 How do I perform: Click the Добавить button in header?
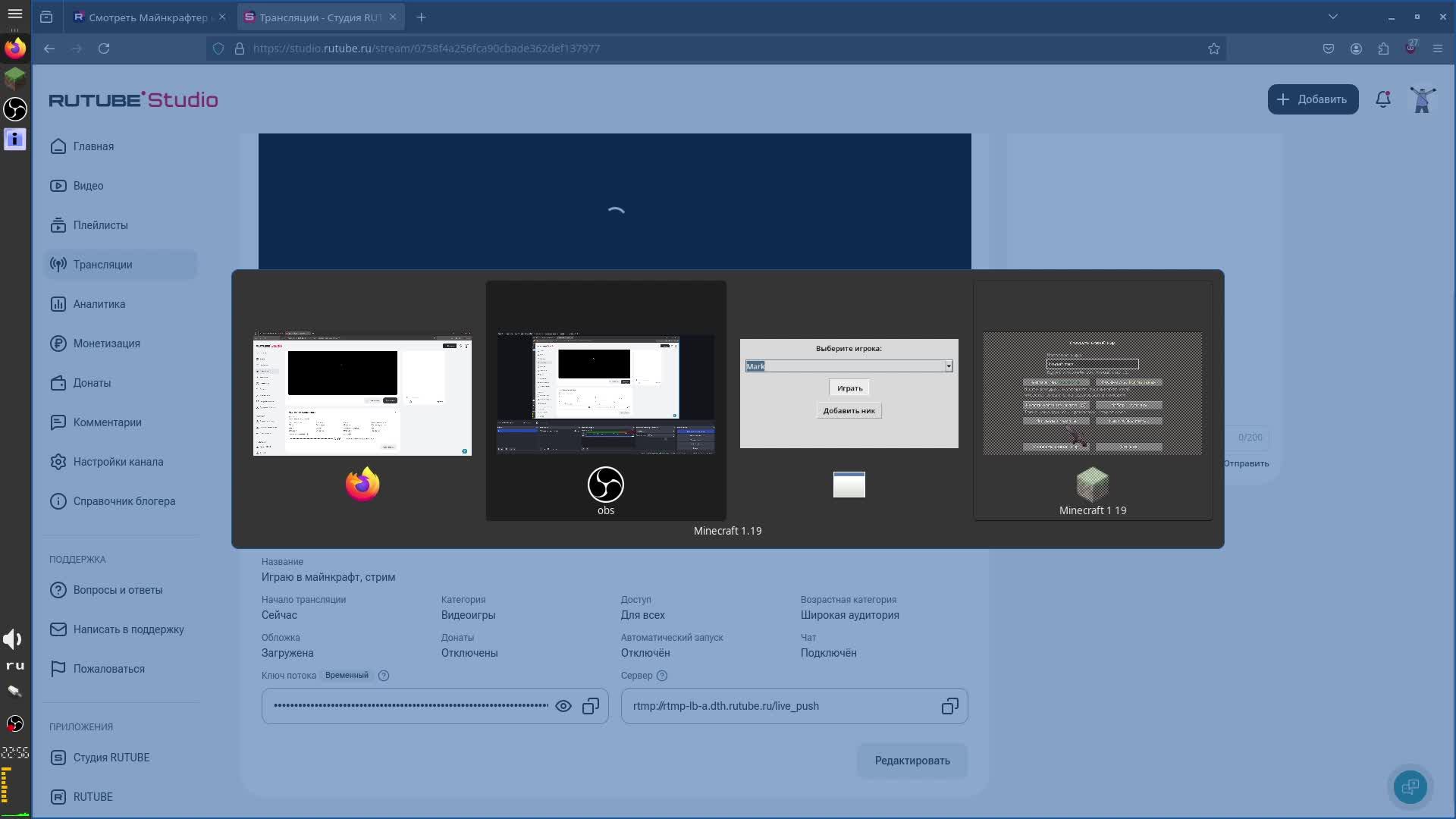point(1312,99)
